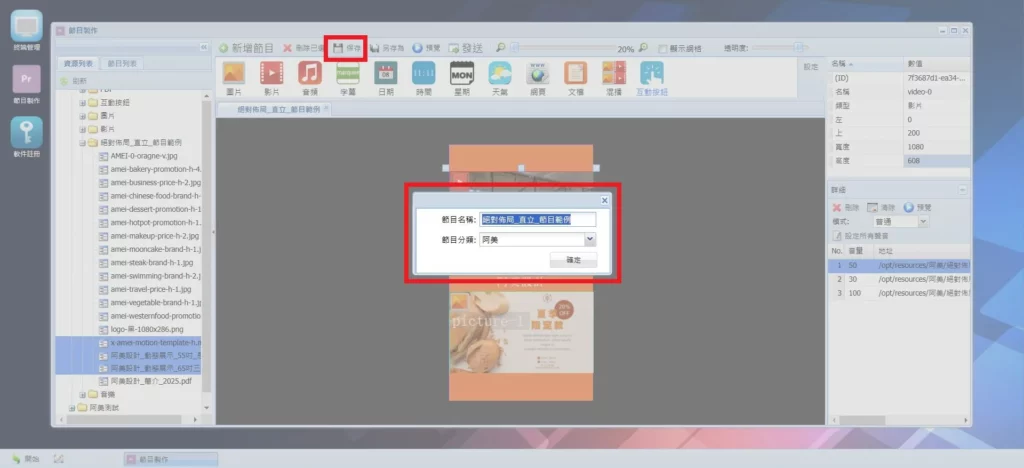Select the 音頻 audio component icon
The image size is (1024, 468).
click(310, 73)
